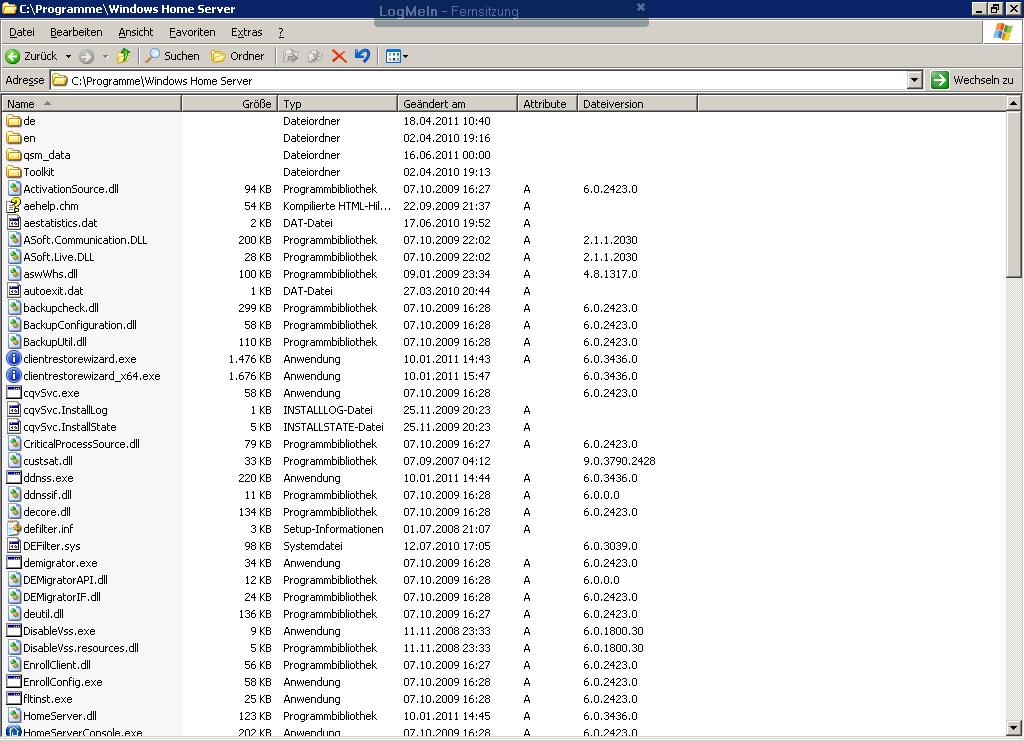This screenshot has height=742, width=1024.
Task: Open the Zurück button history dropdown arrow
Action: 68,56
